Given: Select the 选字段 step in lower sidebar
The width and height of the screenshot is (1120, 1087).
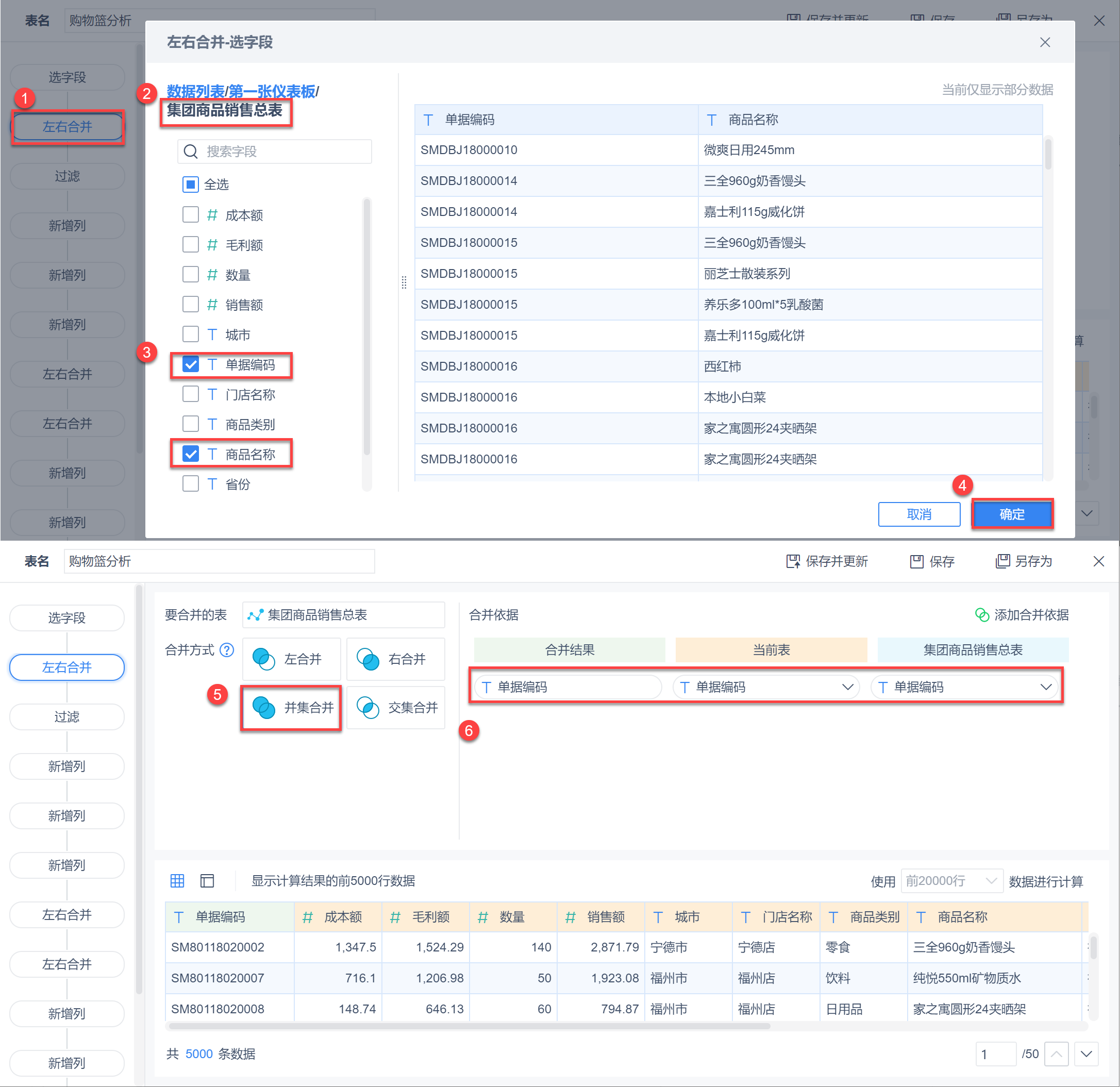Looking at the screenshot, I should coord(67,618).
